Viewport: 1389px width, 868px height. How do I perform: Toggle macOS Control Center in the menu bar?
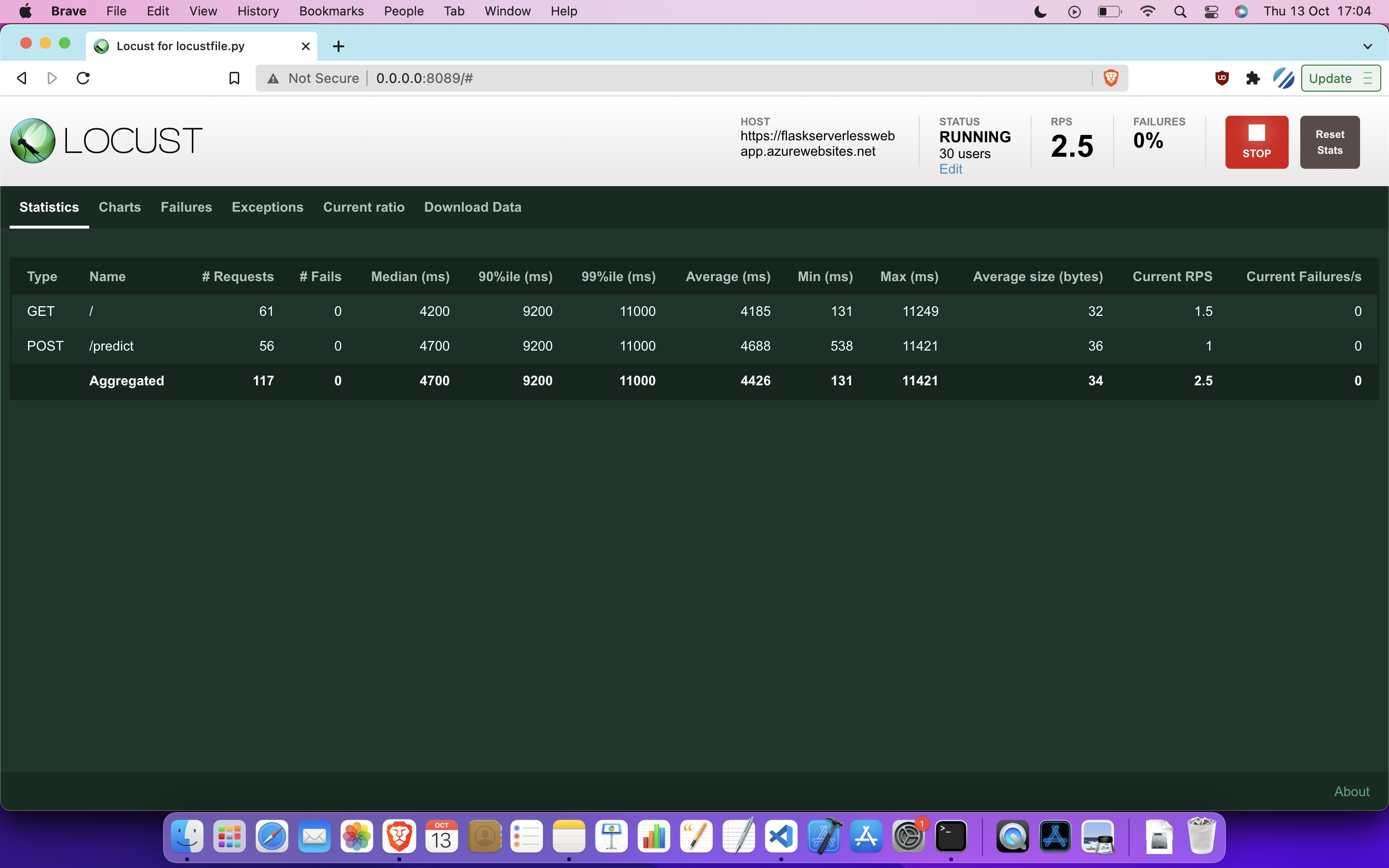coord(1211,12)
